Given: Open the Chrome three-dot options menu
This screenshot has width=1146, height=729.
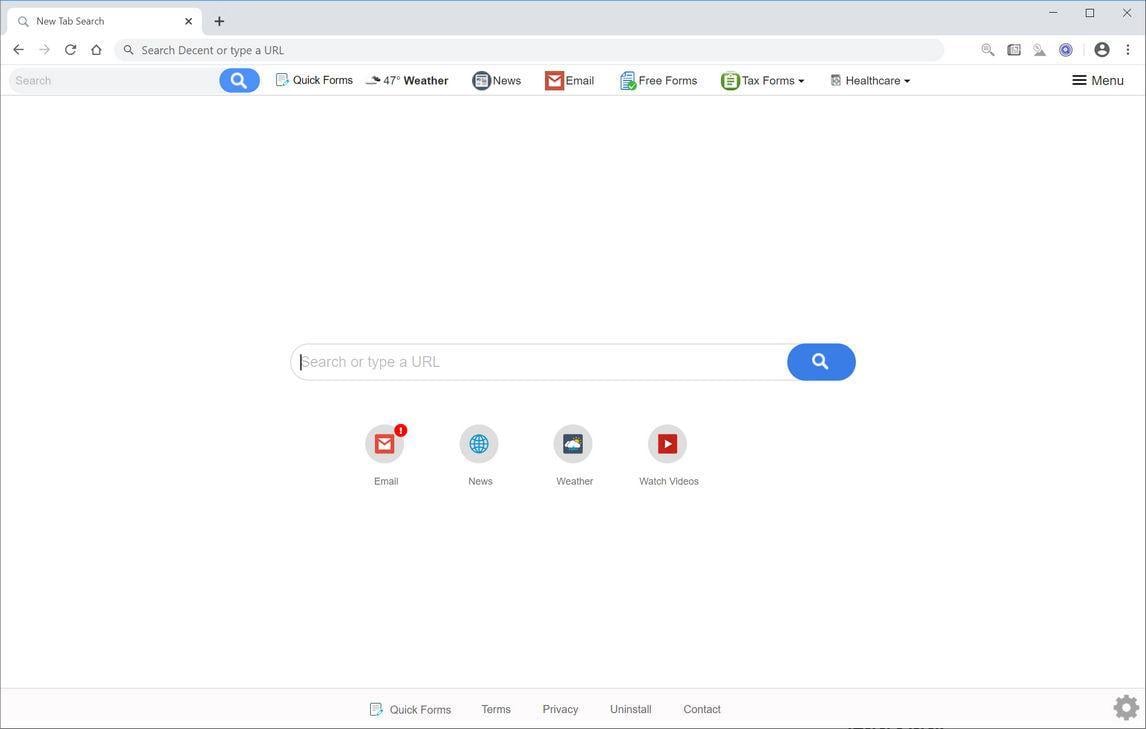Looking at the screenshot, I should point(1130,49).
